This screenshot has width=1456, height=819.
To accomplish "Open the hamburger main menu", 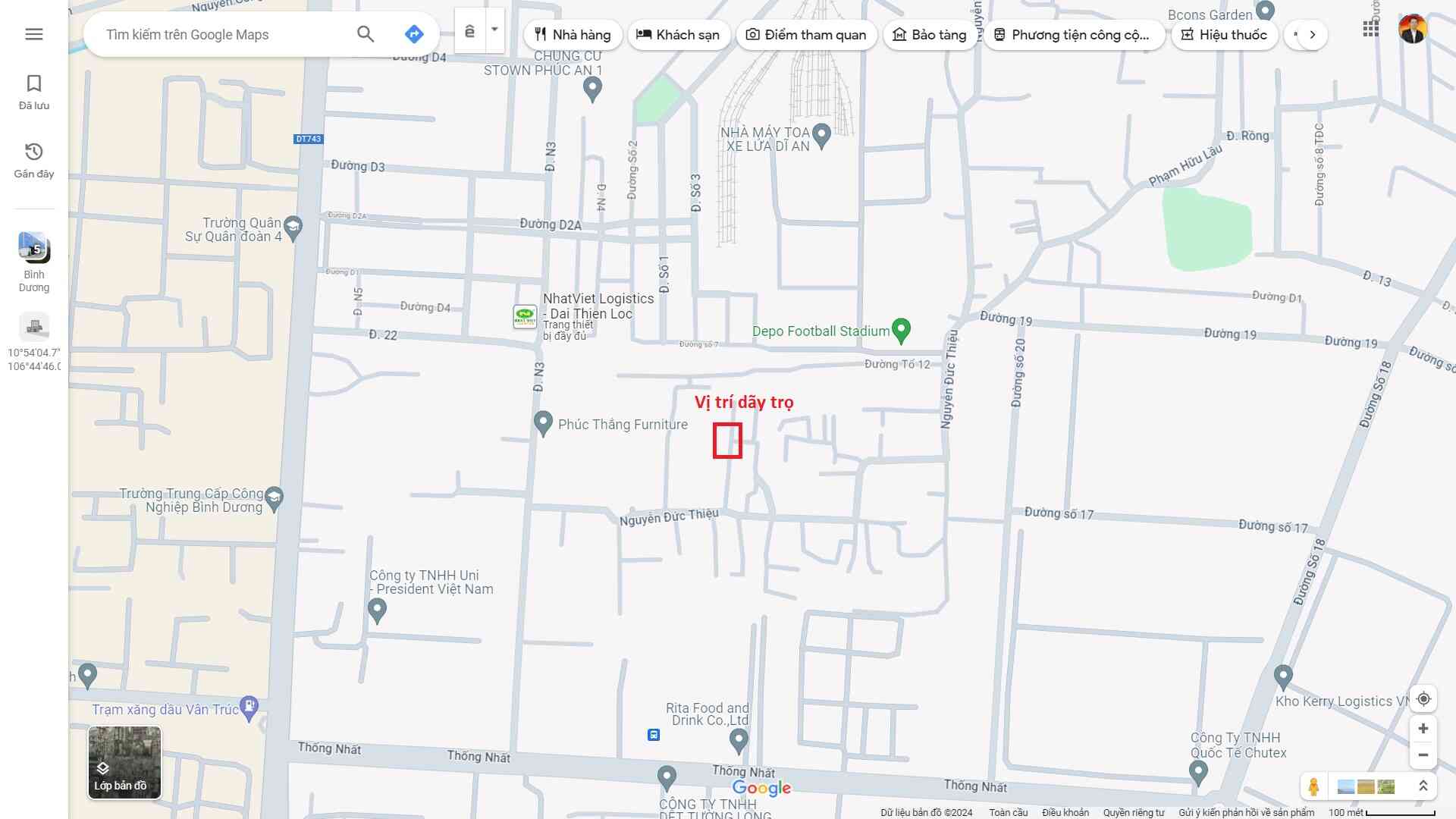I will coord(33,34).
